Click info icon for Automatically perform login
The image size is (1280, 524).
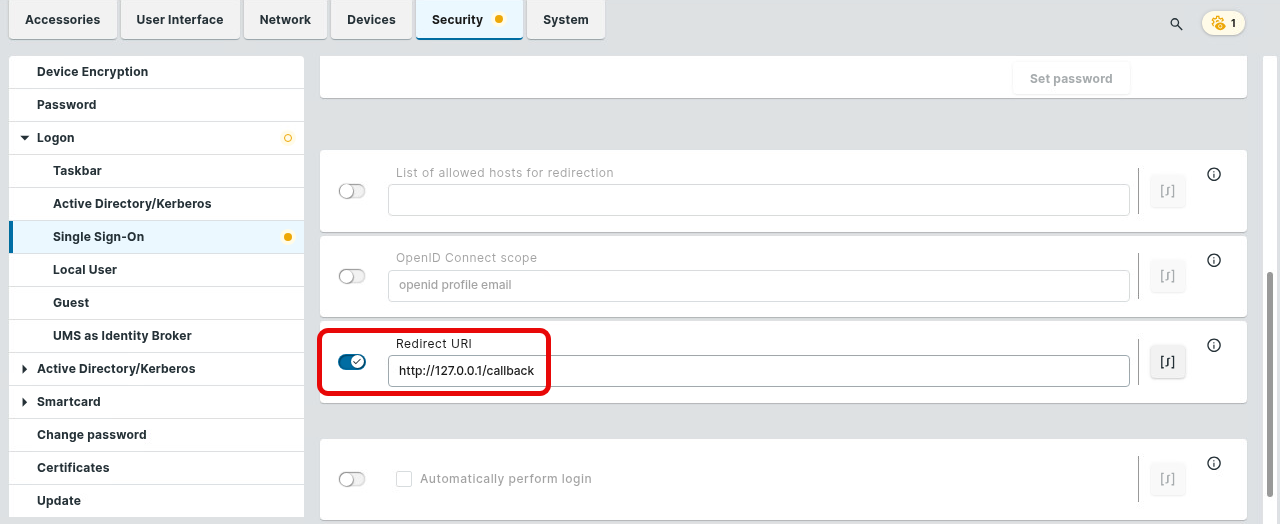1214,464
